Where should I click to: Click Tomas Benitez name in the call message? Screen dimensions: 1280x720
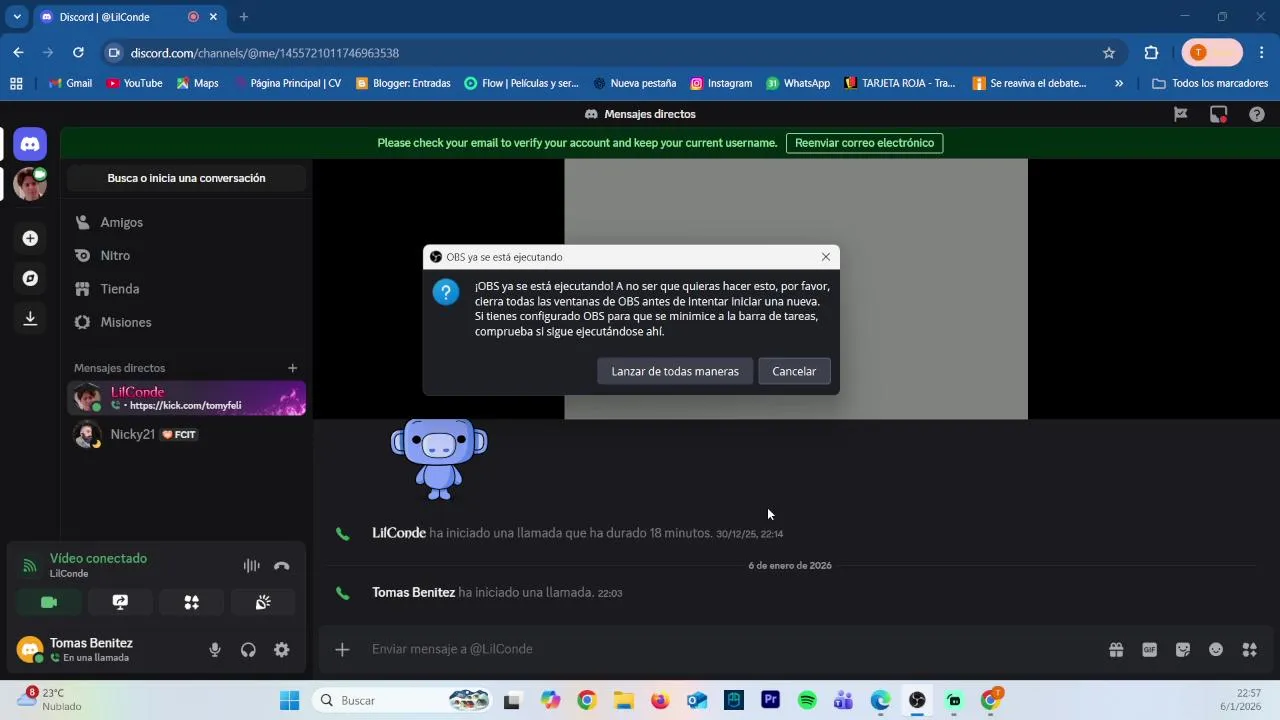413,592
